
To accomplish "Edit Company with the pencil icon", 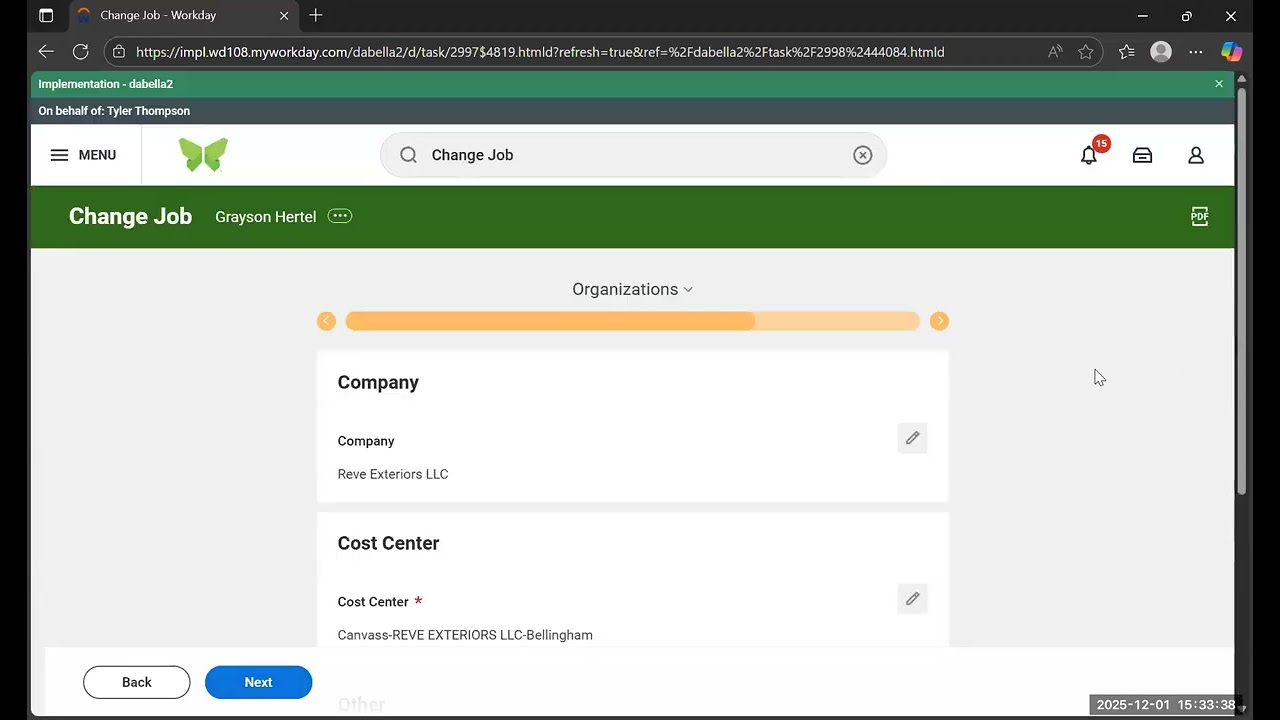I will click(912, 438).
